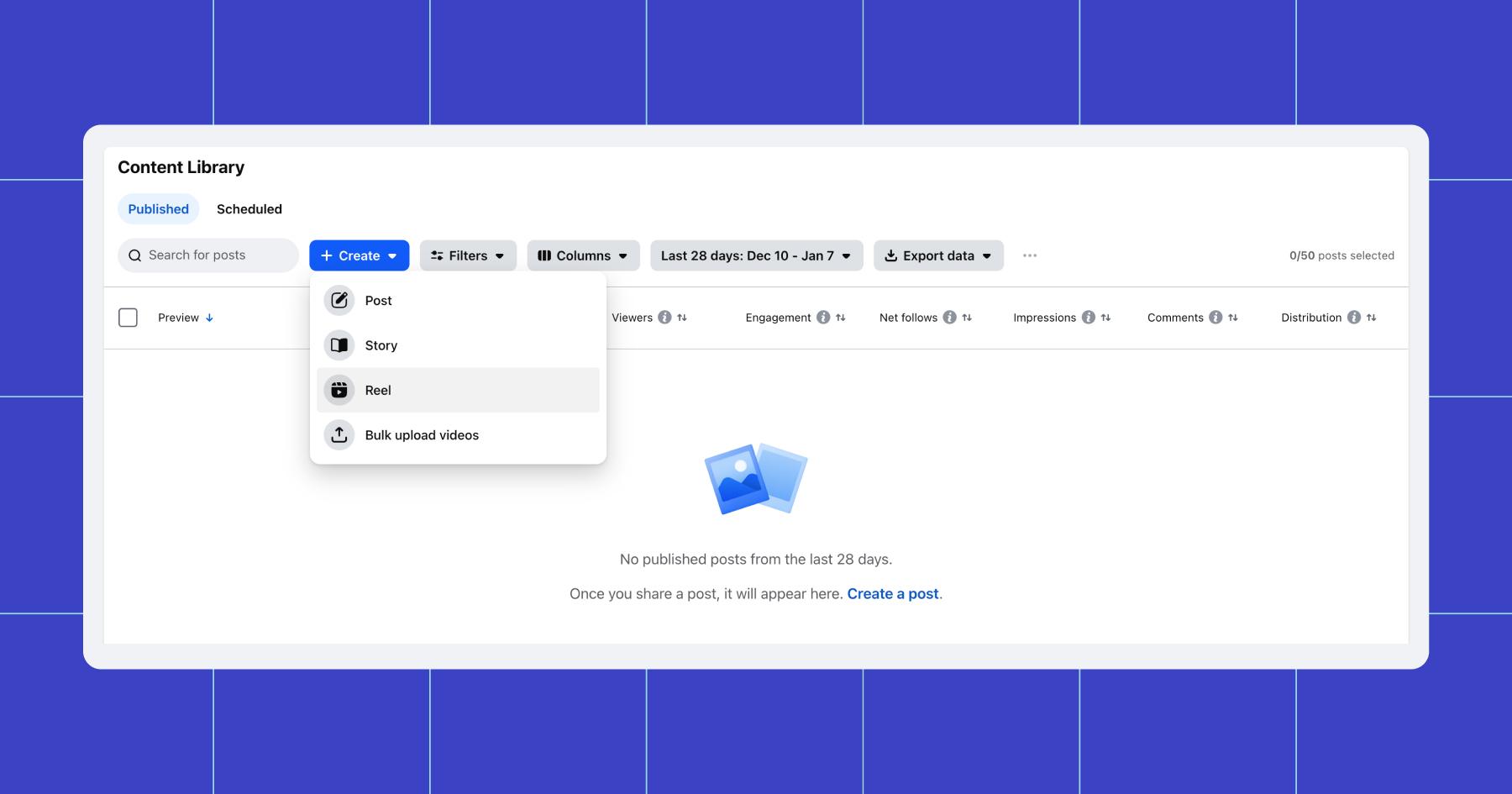Sort by Impressions arrows
This screenshot has width=1512, height=794.
point(1106,318)
